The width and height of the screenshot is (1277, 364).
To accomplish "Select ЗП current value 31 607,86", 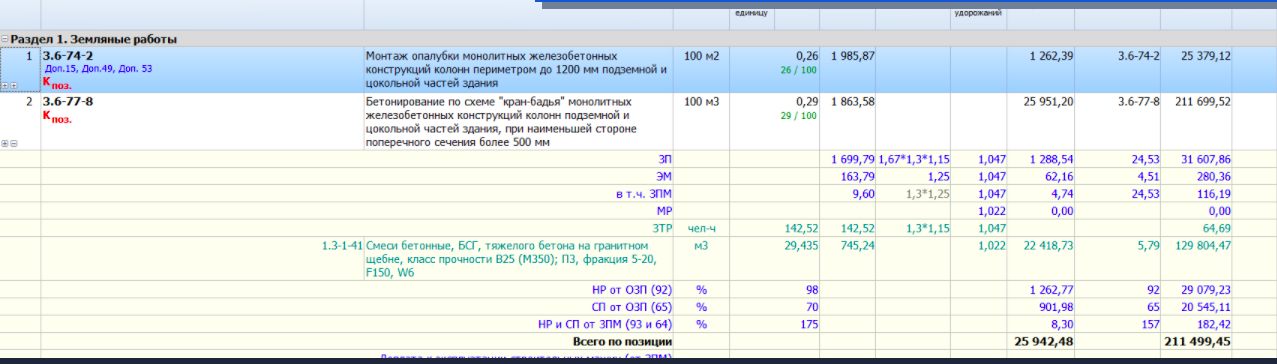I will tap(1205, 159).
